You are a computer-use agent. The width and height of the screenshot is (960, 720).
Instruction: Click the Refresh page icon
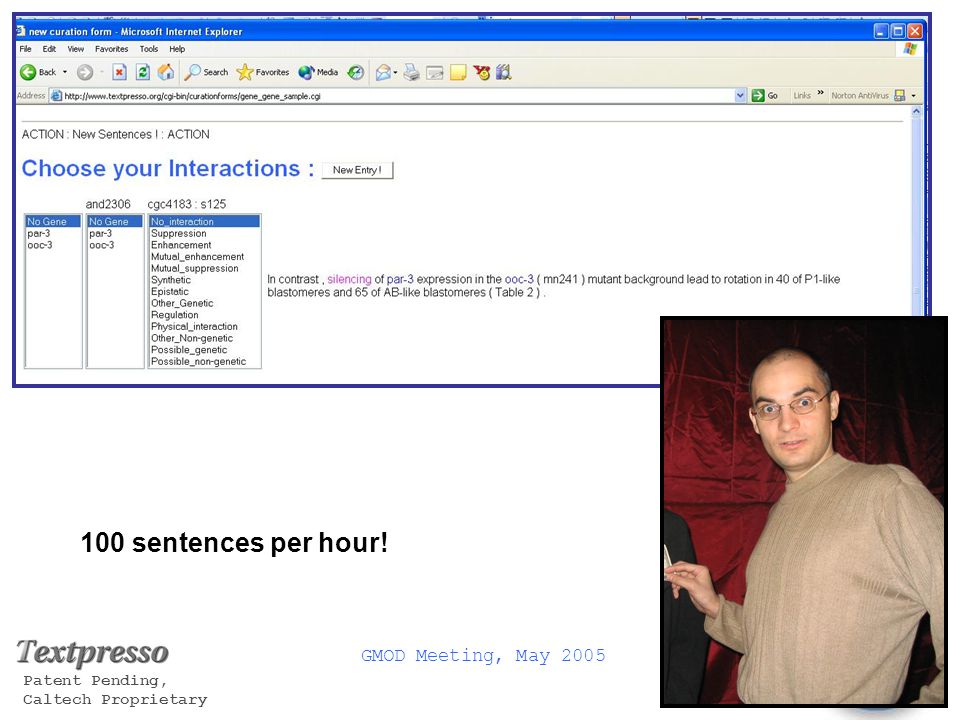coord(143,72)
